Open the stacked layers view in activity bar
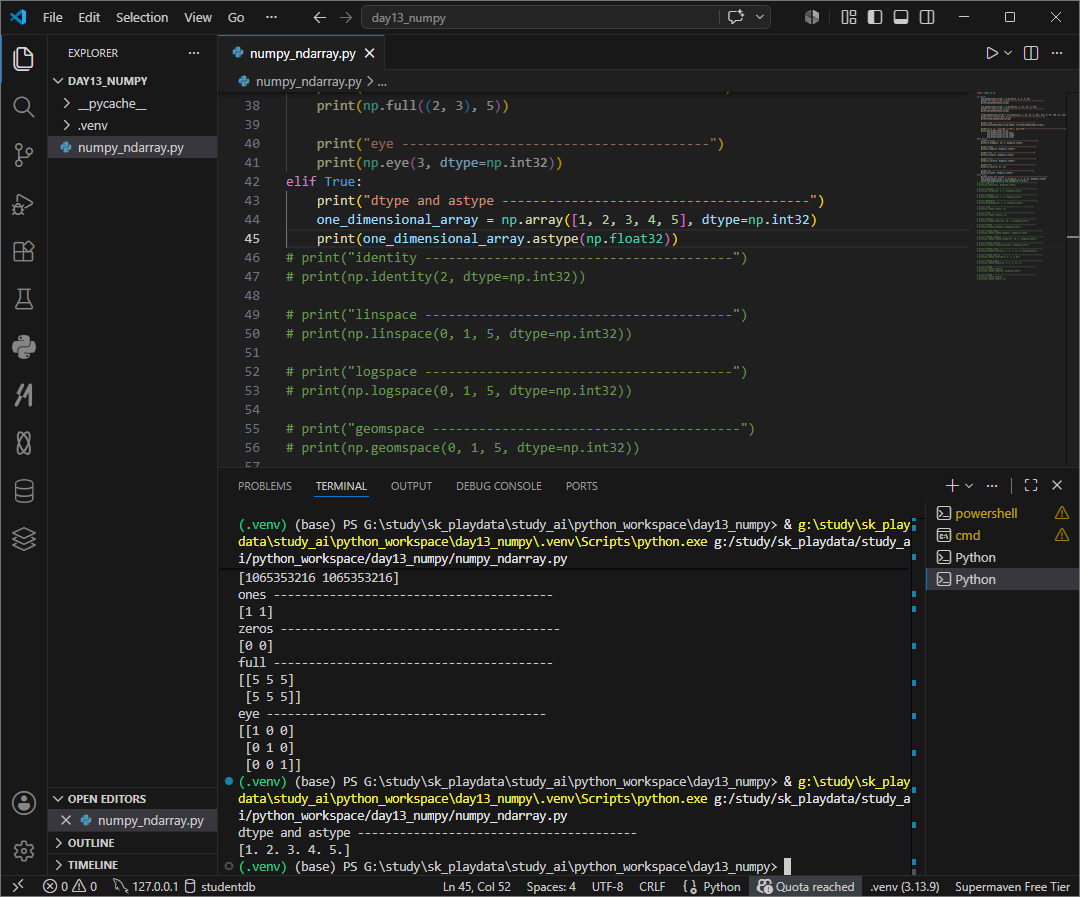The image size is (1080, 897). click(x=23, y=539)
